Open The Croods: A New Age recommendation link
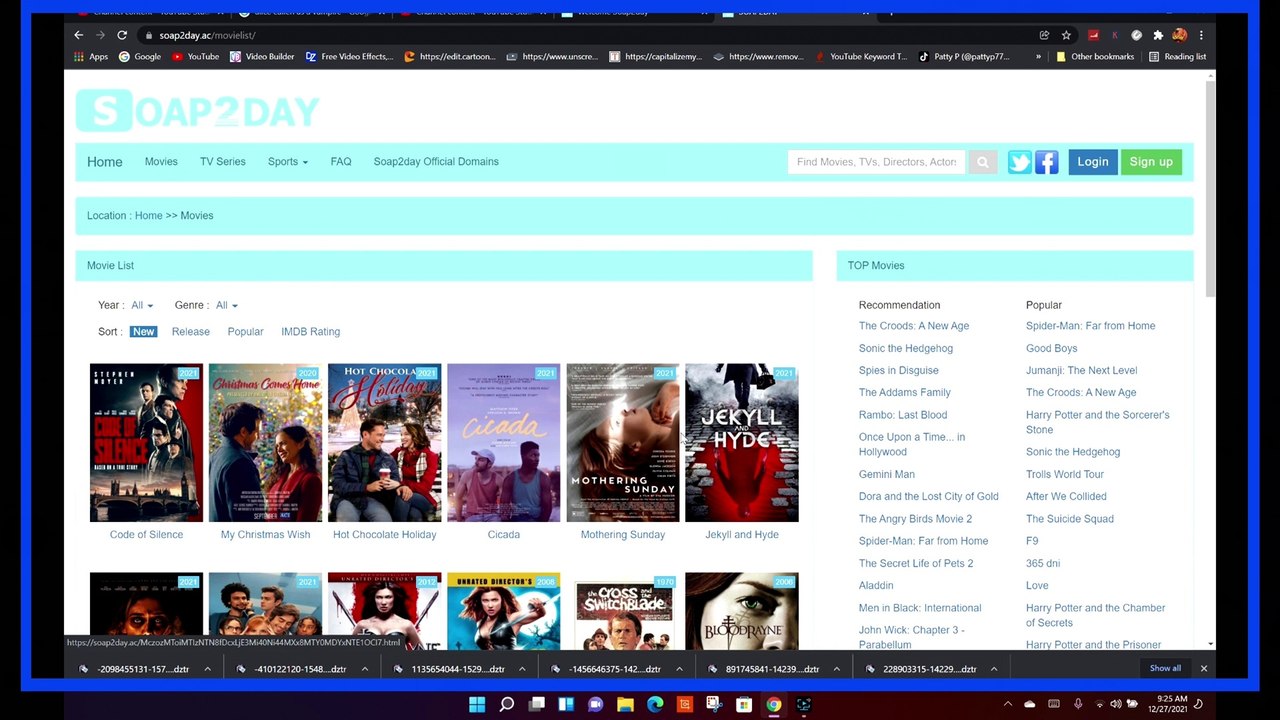This screenshot has height=720, width=1280. (x=914, y=326)
